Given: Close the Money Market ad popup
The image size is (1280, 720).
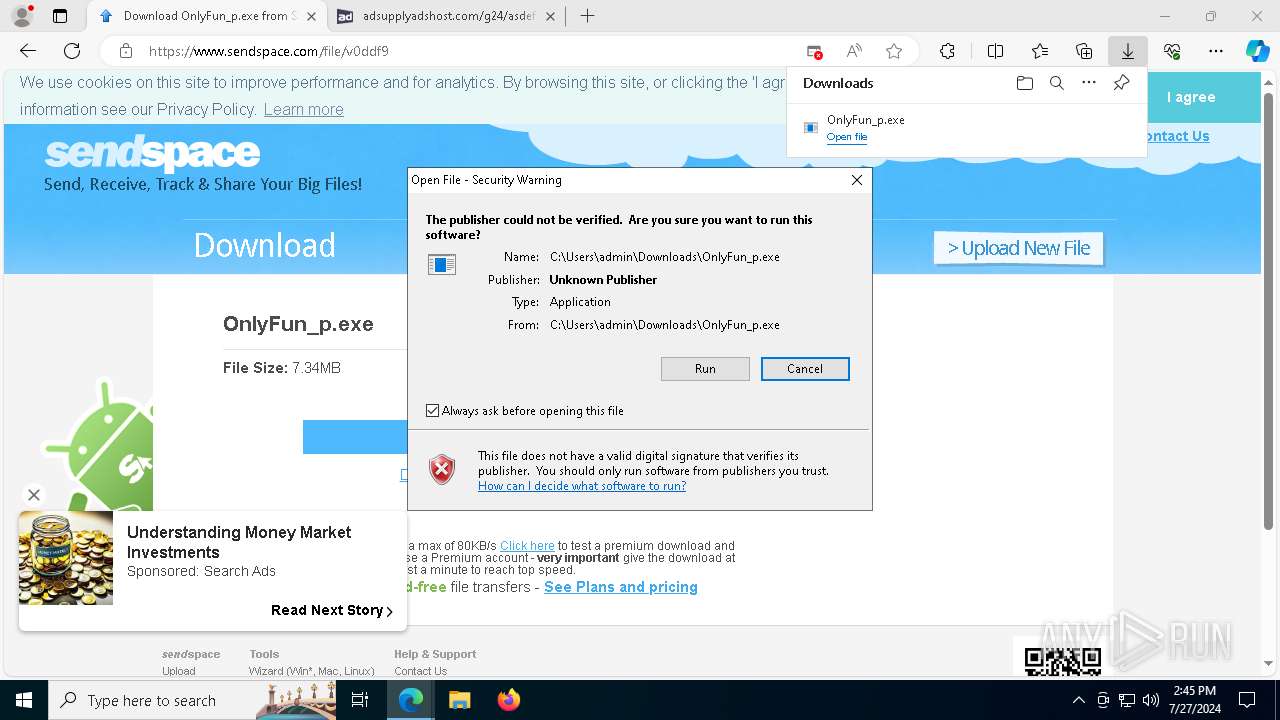Looking at the screenshot, I should tap(34, 494).
